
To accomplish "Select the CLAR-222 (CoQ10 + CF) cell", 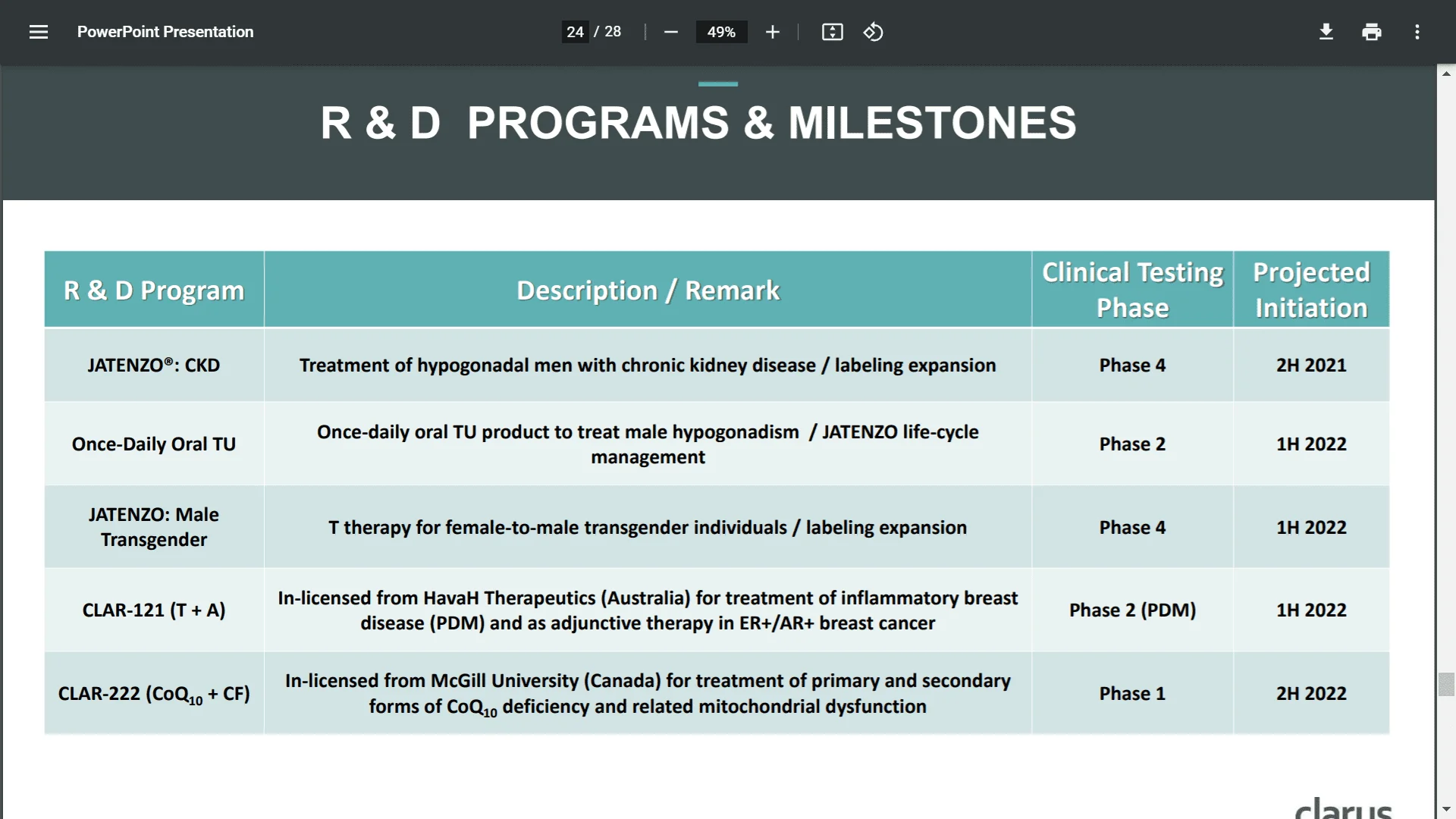I will 154,693.
